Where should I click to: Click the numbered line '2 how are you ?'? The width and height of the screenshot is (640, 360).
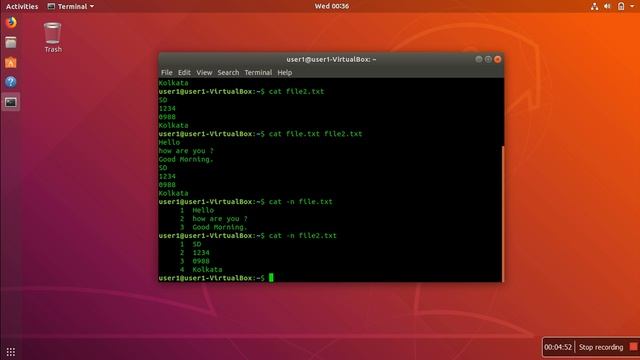pos(213,219)
